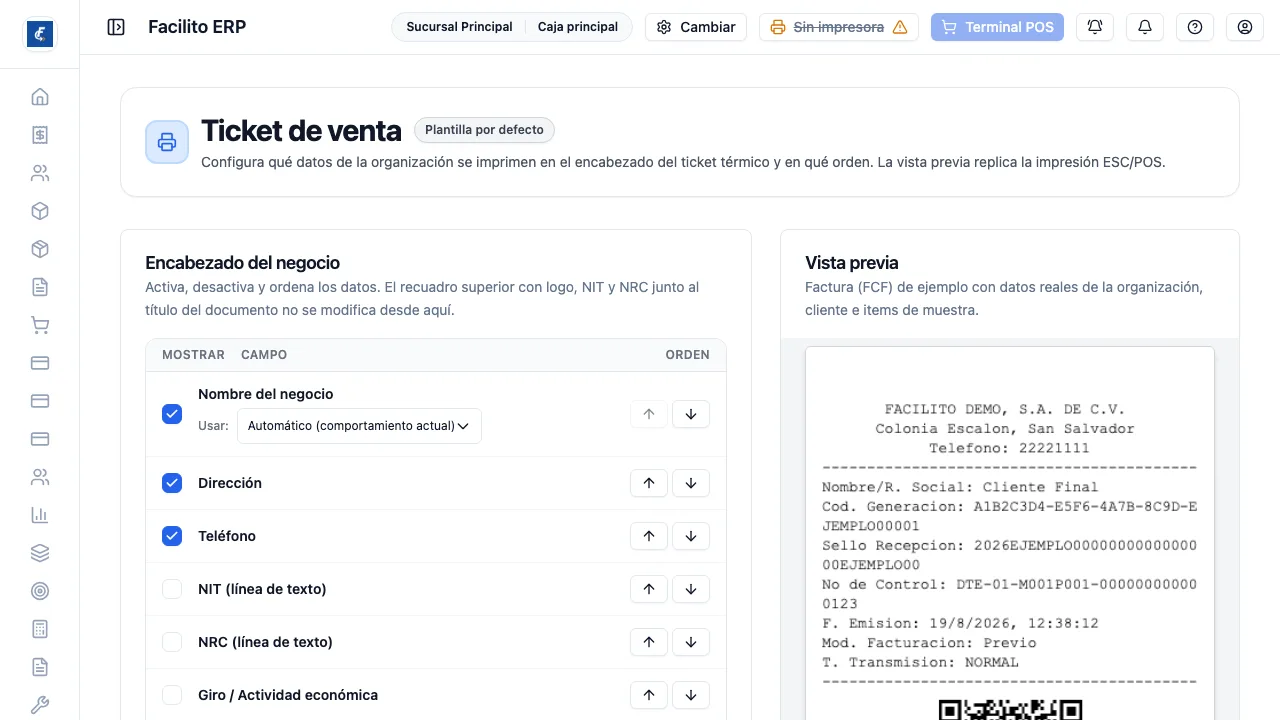Enable the NIT (línea de texto) checkbox

172,589
